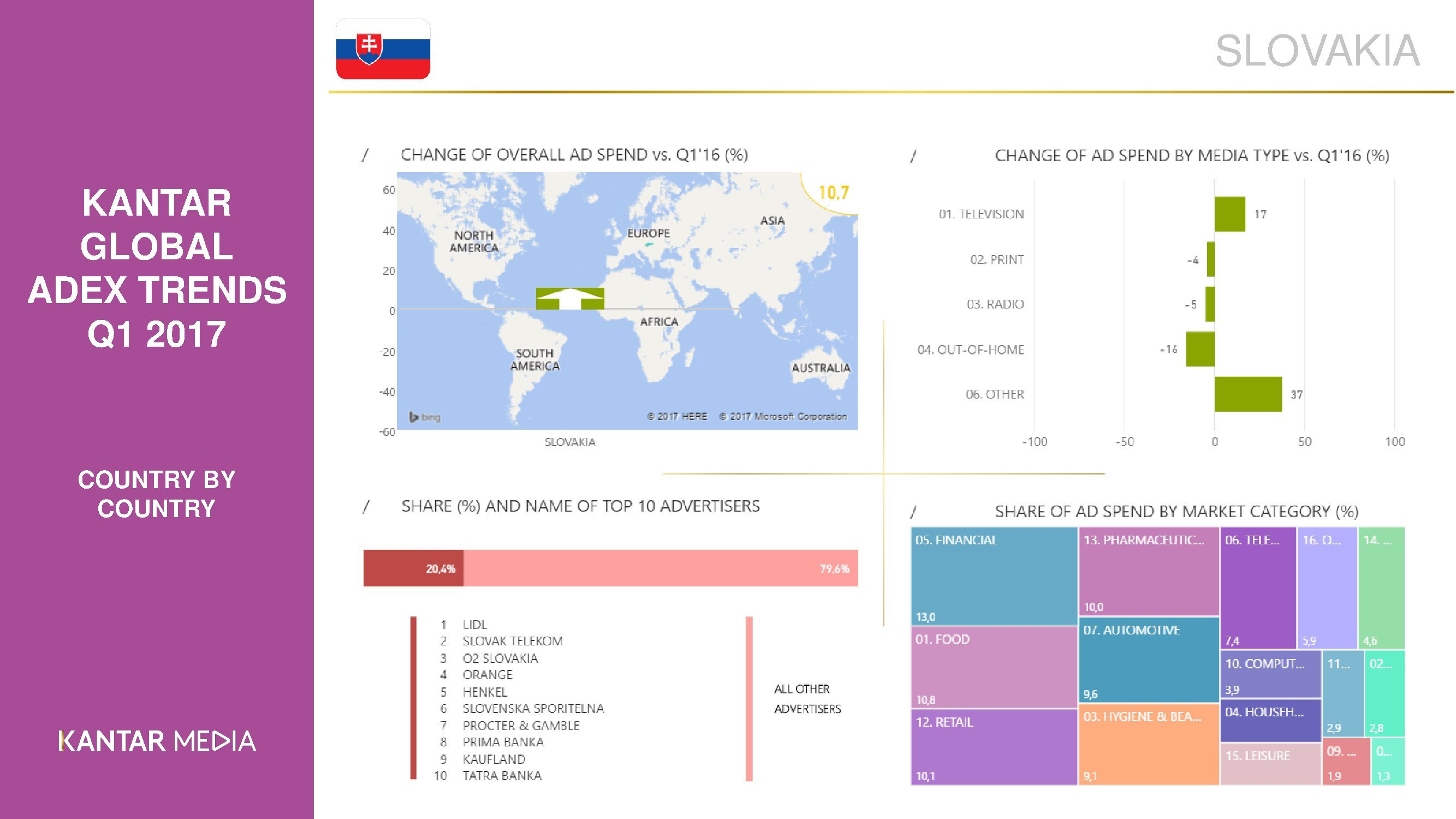The height and width of the screenshot is (819, 1456).
Task: Click the Kantar Media logo
Action: pyautogui.click(x=157, y=741)
